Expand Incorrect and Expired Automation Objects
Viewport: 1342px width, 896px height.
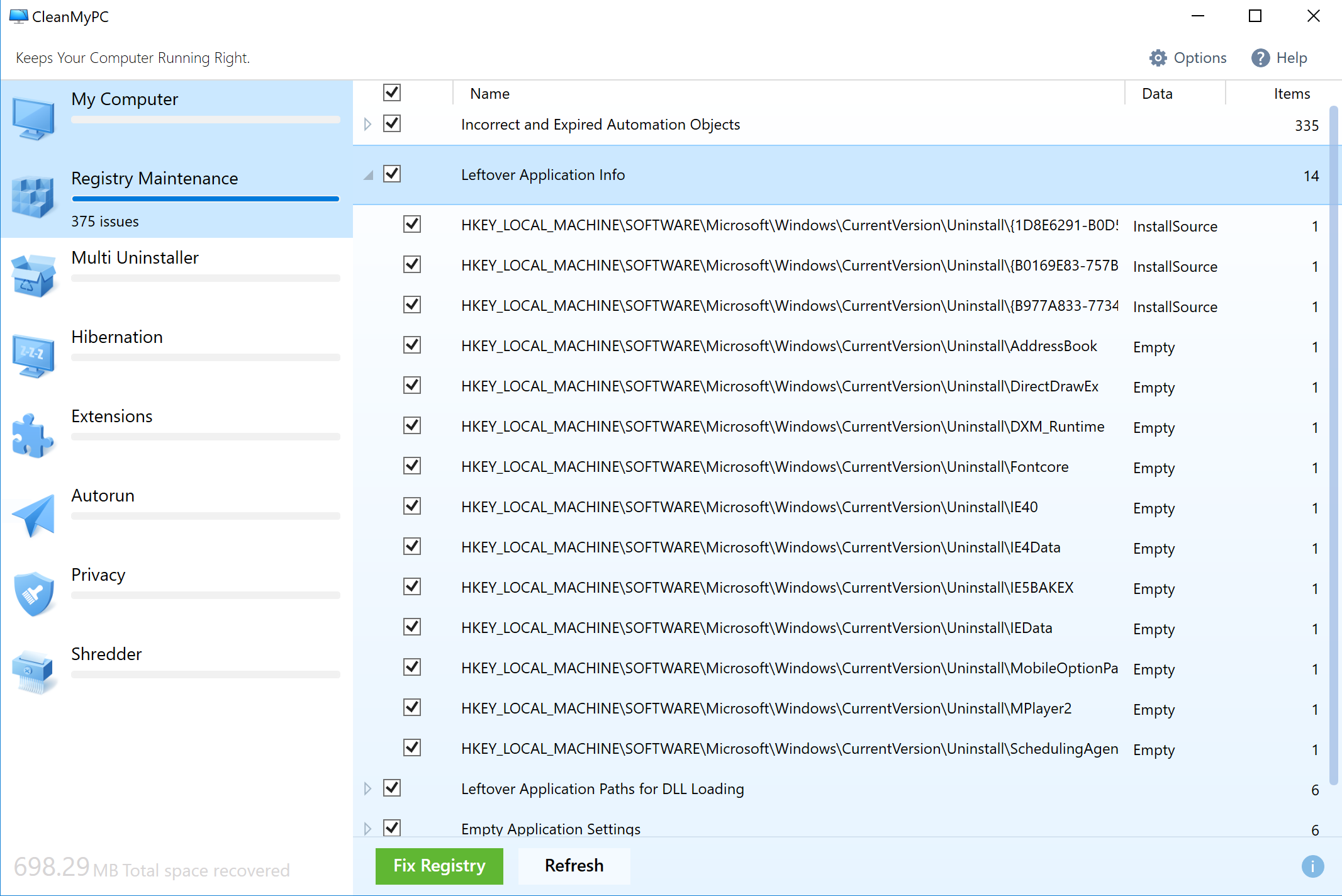(x=368, y=124)
